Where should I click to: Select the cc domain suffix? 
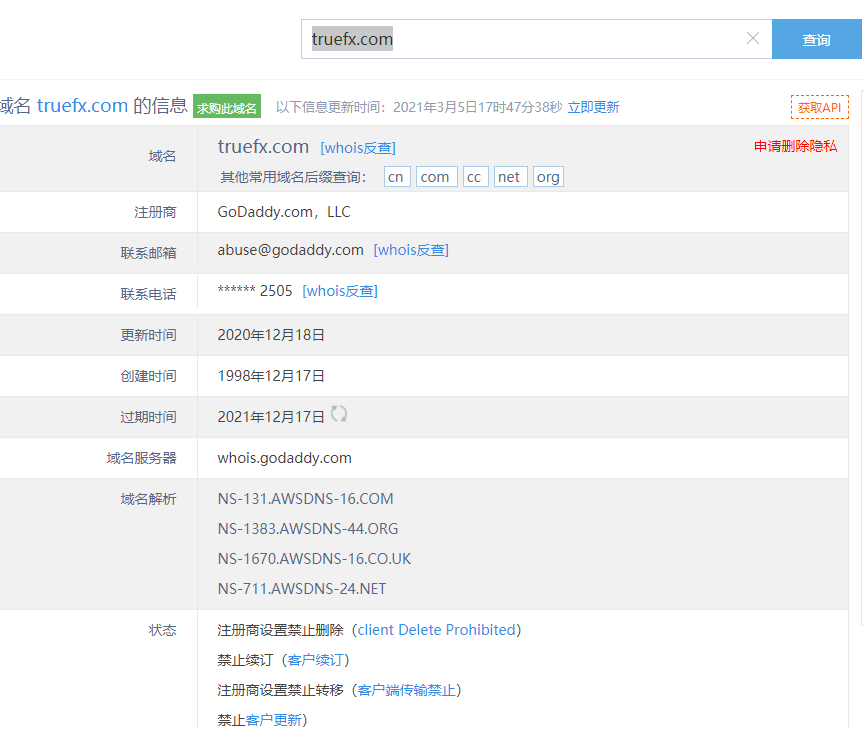474,177
